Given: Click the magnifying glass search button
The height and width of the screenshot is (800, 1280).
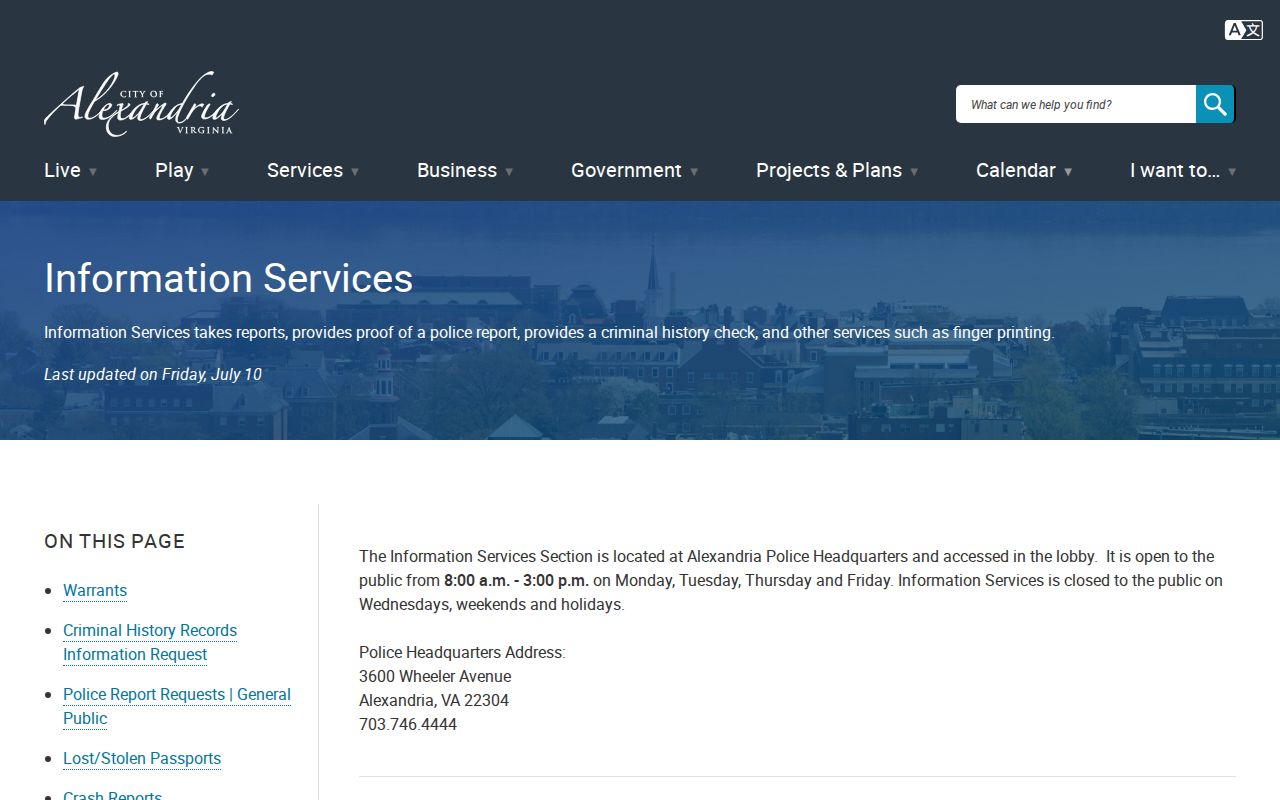Looking at the screenshot, I should (x=1215, y=104).
